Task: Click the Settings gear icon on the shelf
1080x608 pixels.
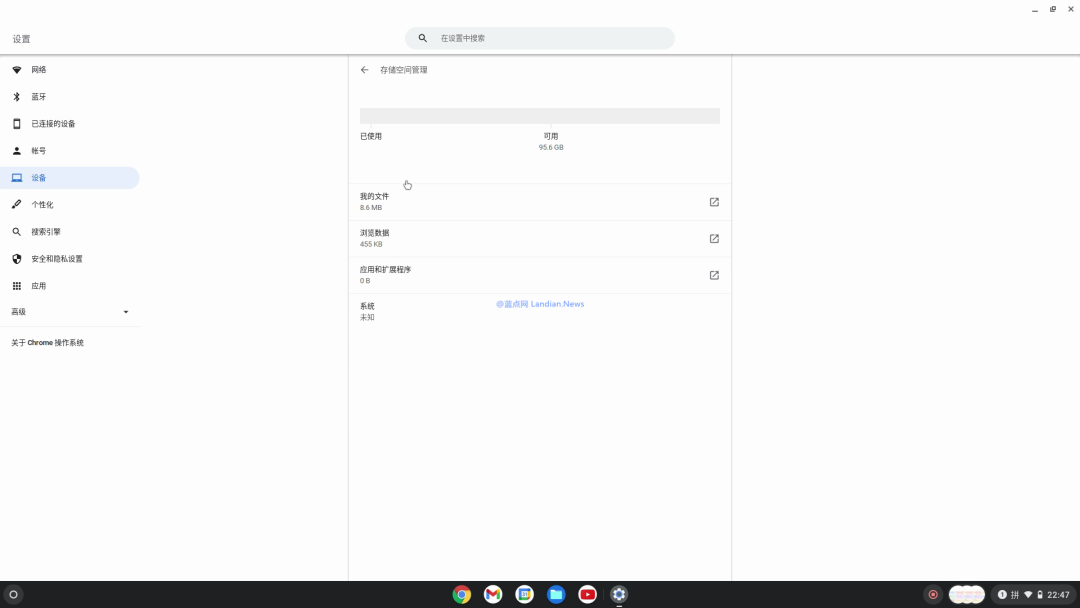Action: pyautogui.click(x=619, y=594)
